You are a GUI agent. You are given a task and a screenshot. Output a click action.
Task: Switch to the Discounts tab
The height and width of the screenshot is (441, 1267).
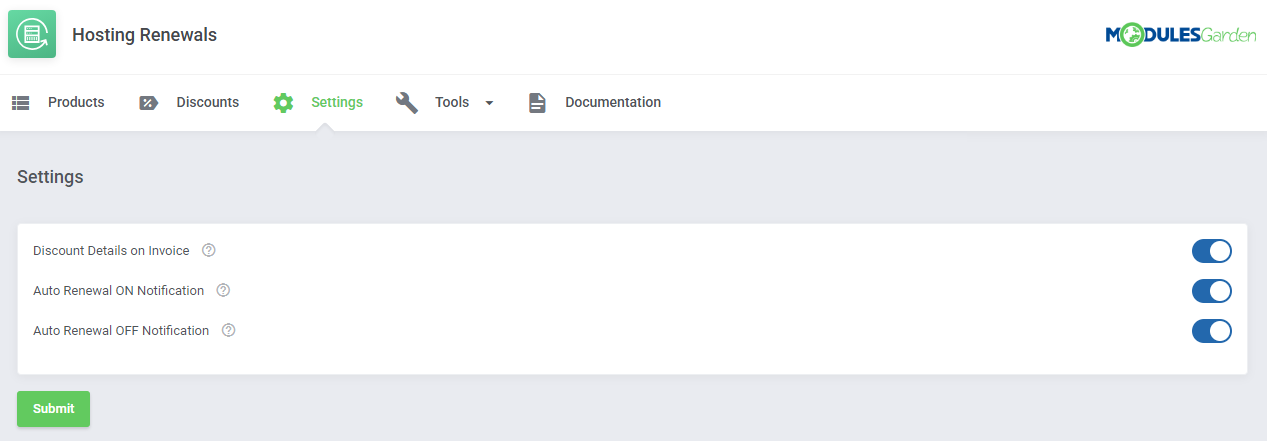208,102
